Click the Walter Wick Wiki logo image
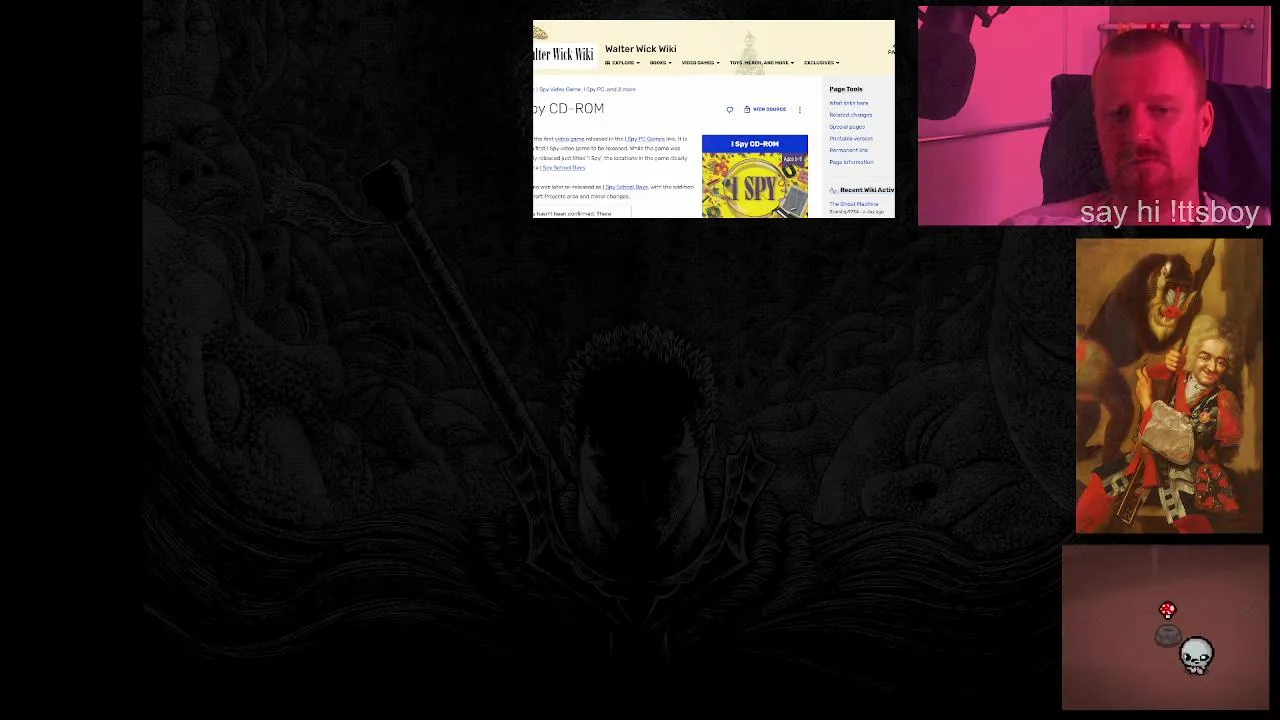1280x720 pixels. click(x=563, y=54)
